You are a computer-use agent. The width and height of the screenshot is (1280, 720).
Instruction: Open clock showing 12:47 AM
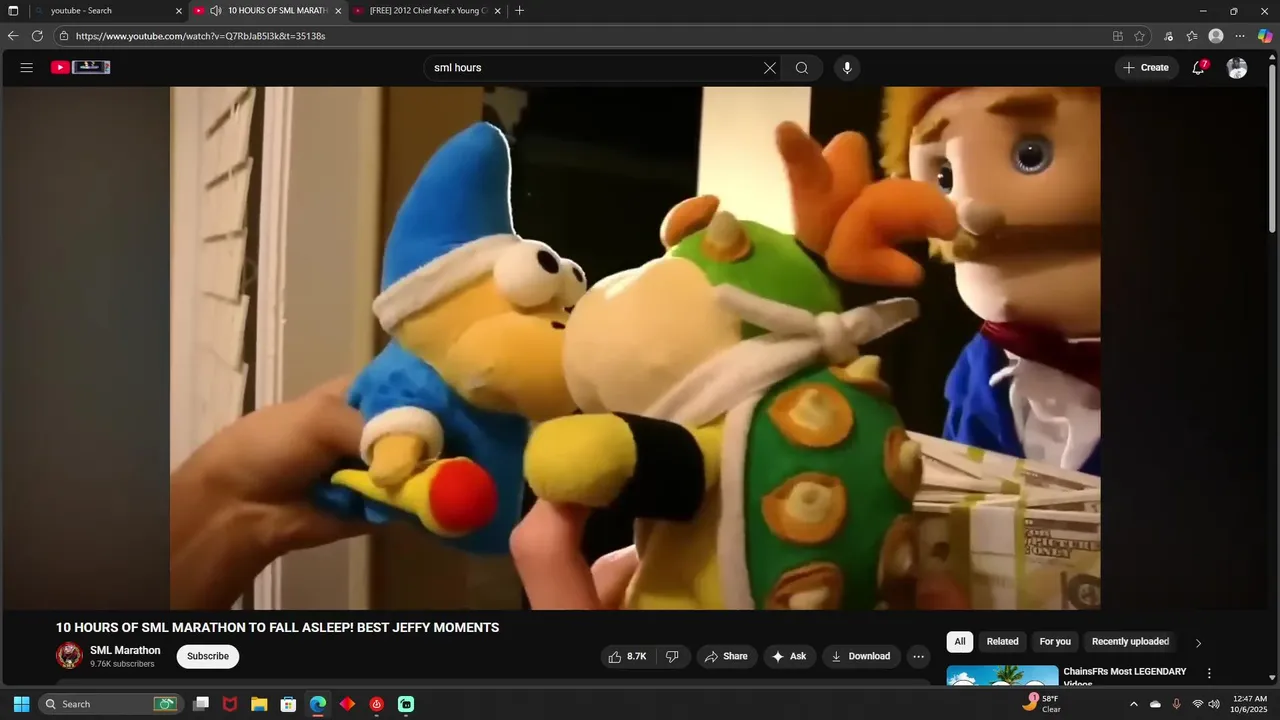[x=1250, y=704]
